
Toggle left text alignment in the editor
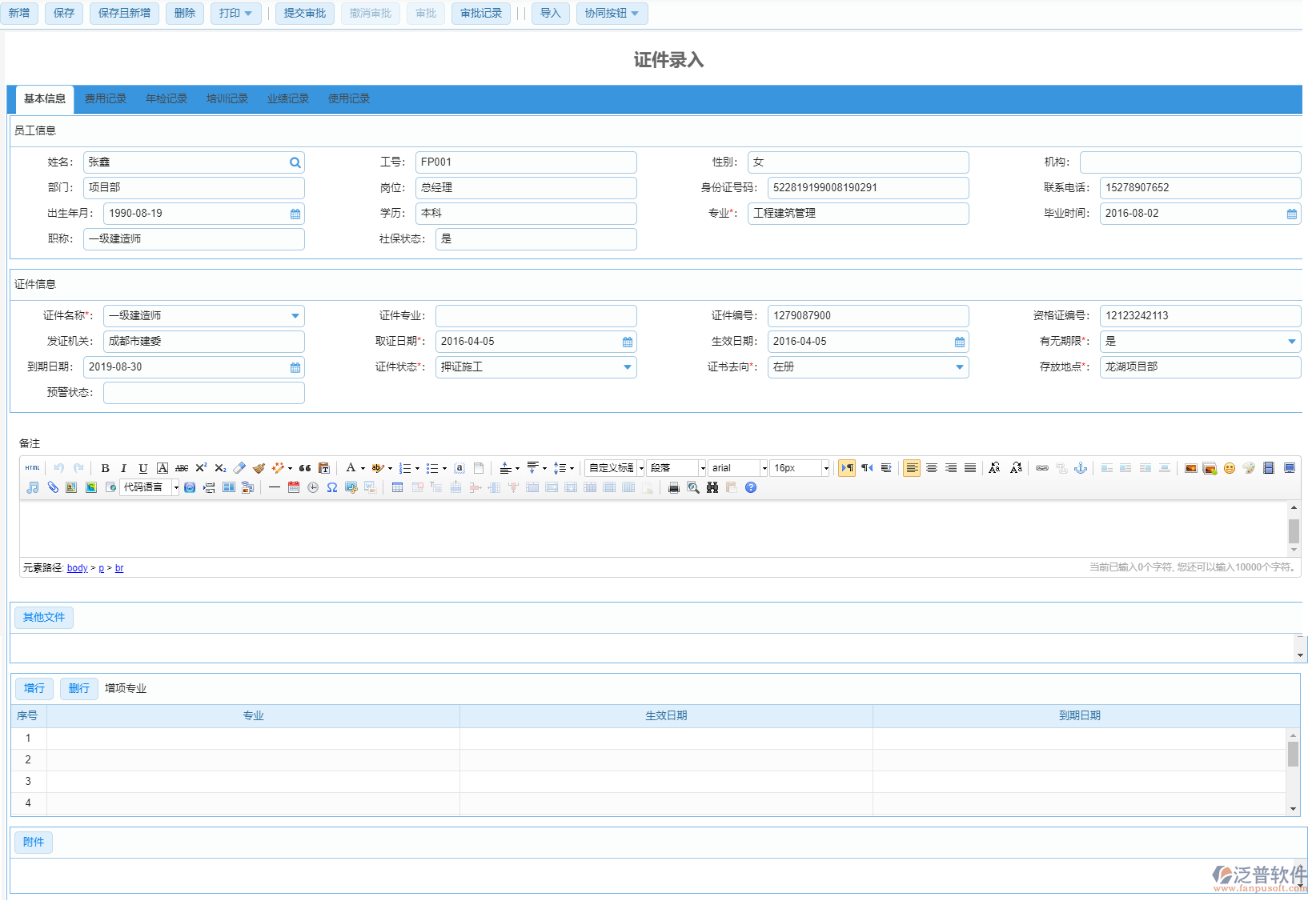912,468
